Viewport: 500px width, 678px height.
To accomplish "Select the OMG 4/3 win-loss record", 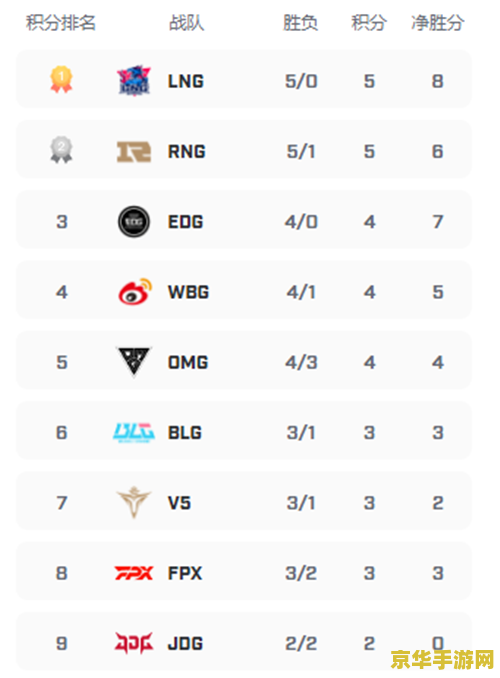I will pos(301,362).
